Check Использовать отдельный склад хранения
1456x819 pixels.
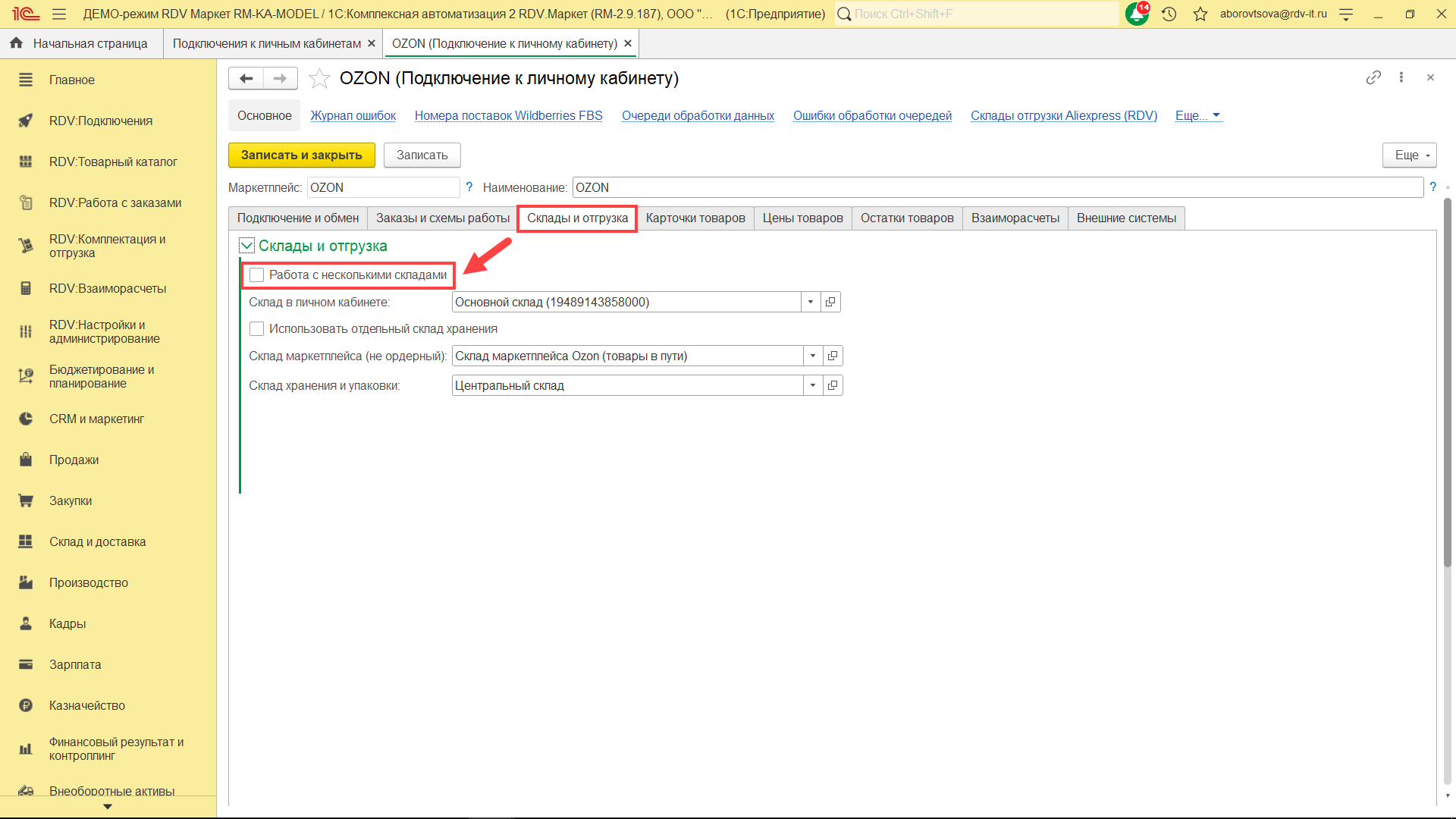click(257, 328)
